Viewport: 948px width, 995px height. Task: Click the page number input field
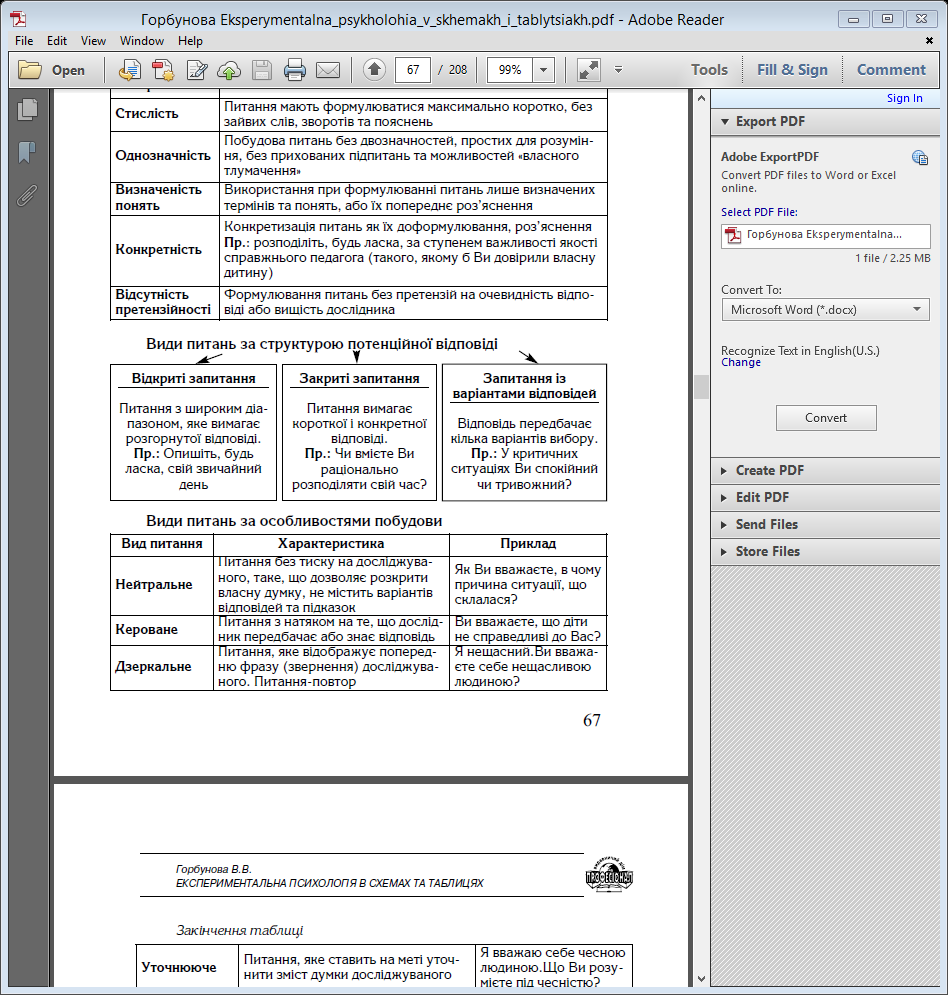(413, 70)
